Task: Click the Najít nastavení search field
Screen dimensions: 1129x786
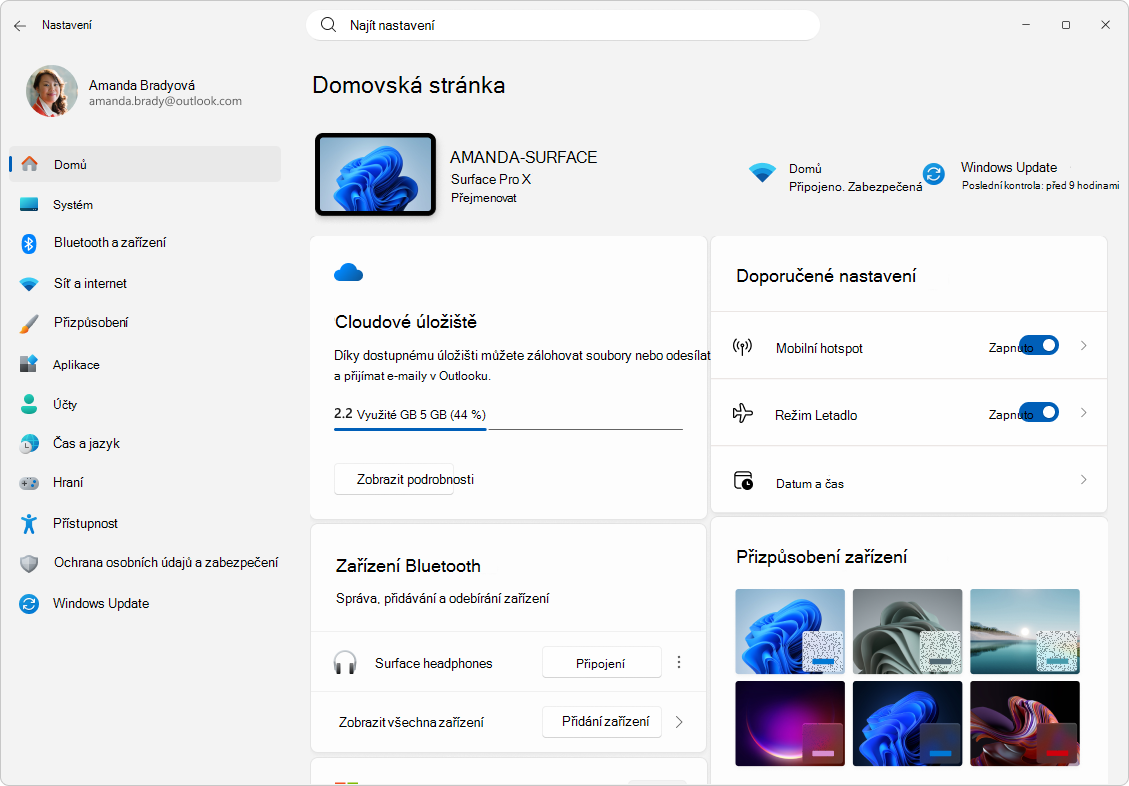Action: 563,25
